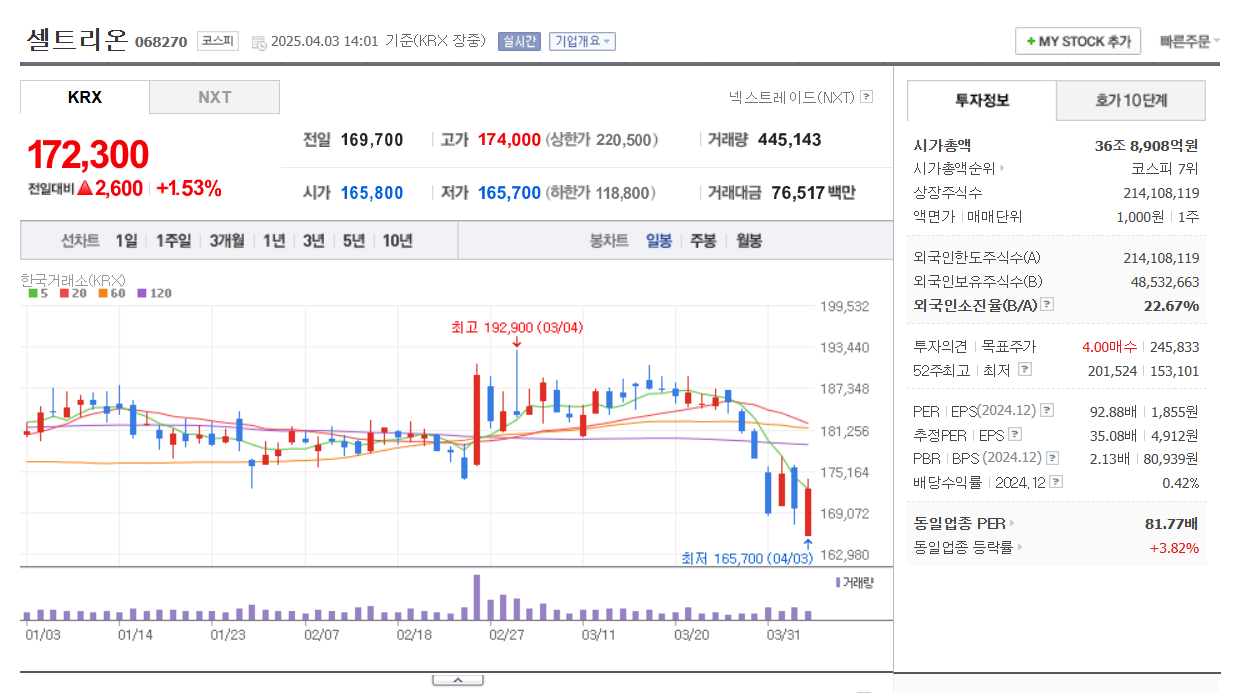Select the 10년 line chart period
1235x693 pixels.
click(397, 240)
